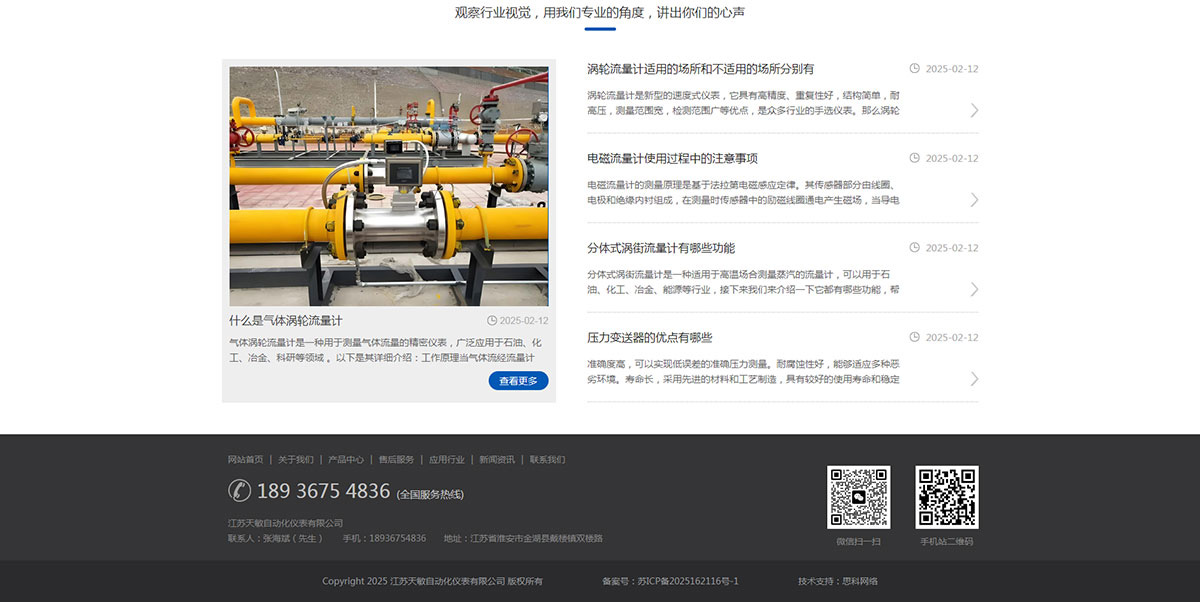Viewport: 1200px width, 602px height.
Task: Click the phone icon next to hotline number
Action: (x=239, y=491)
